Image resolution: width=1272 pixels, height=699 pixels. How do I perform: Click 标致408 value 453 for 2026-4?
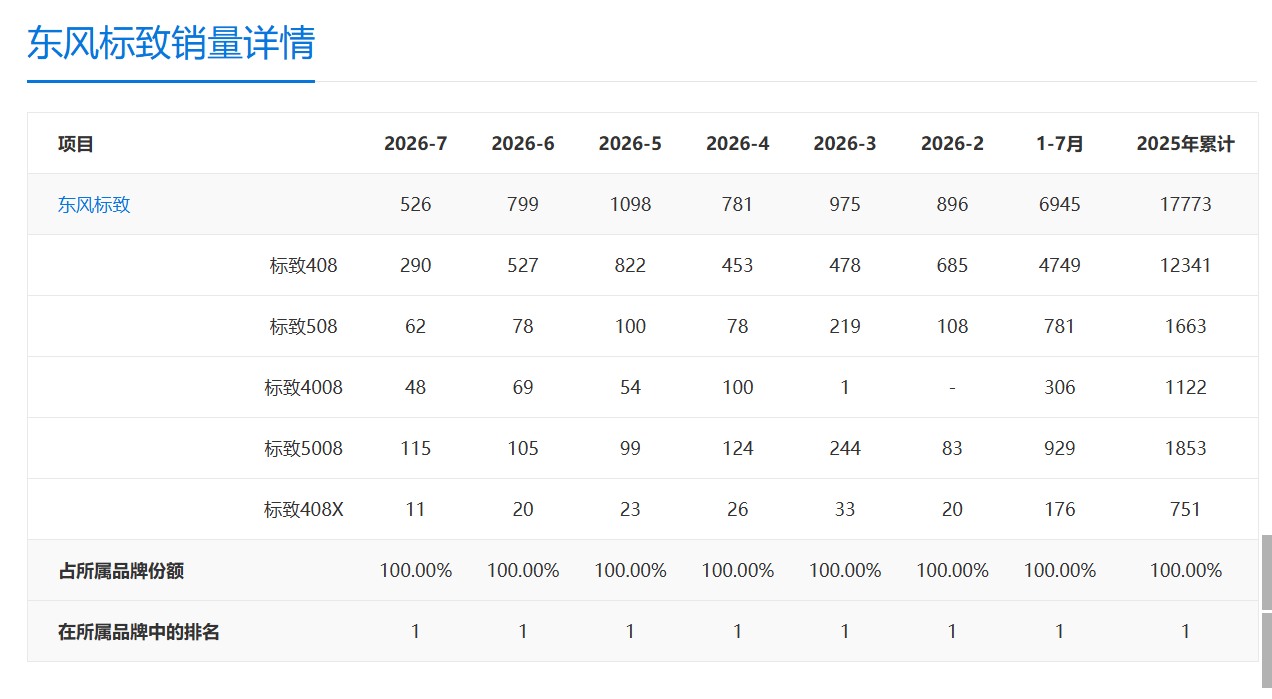[x=738, y=266]
